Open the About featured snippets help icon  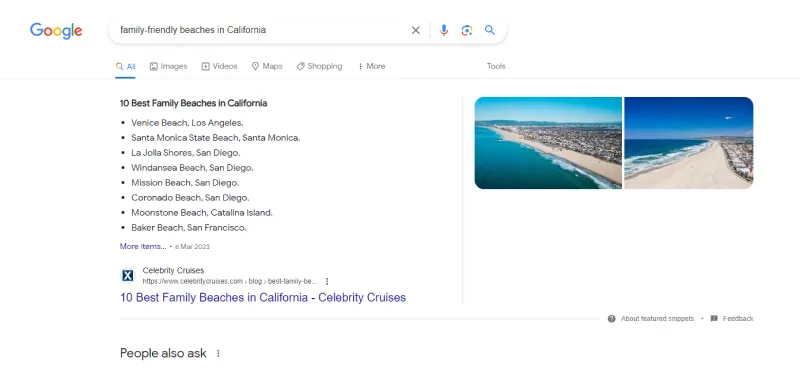(x=611, y=318)
